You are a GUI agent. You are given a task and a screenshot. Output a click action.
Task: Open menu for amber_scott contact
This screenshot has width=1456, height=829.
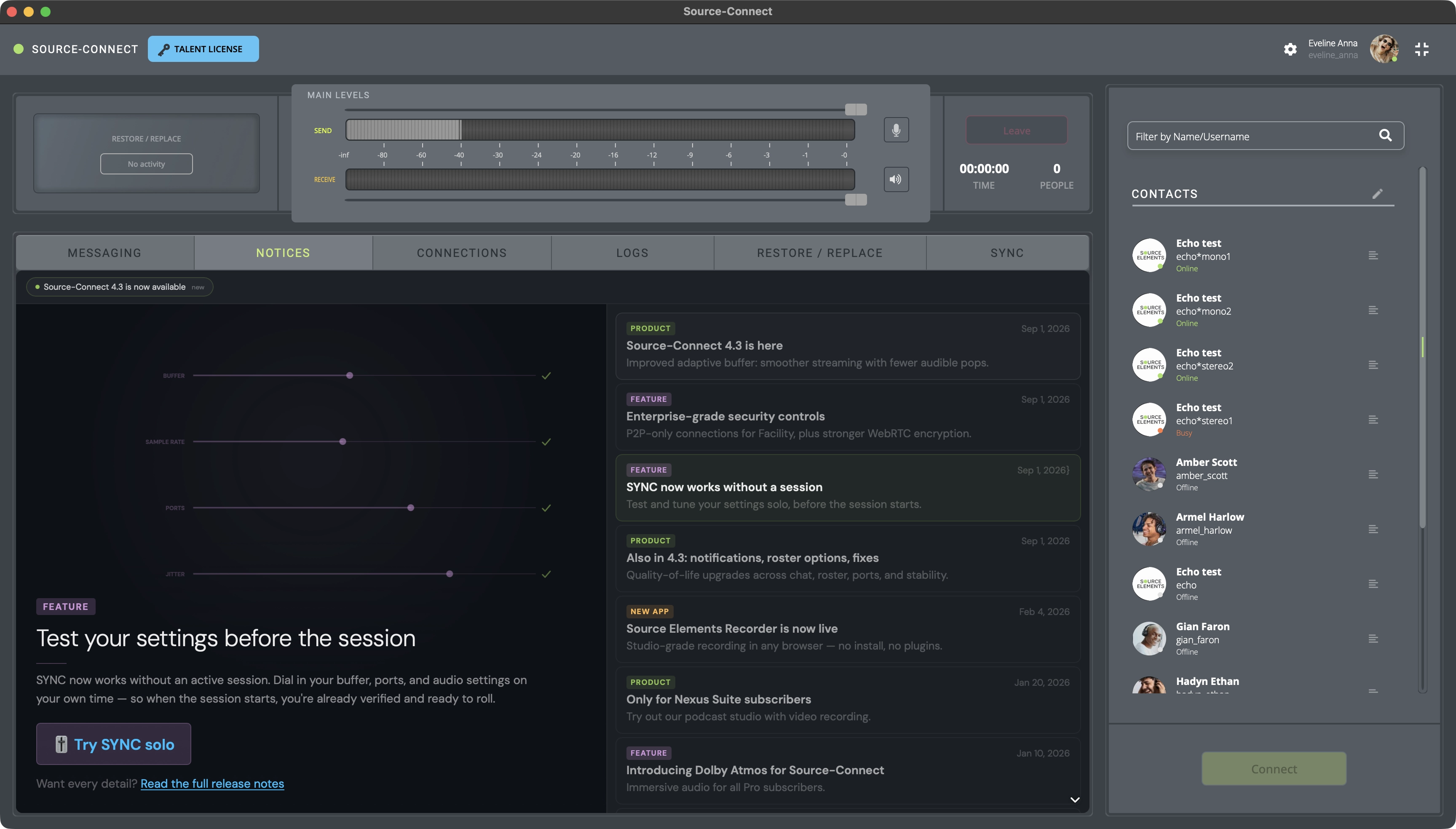tap(1373, 474)
